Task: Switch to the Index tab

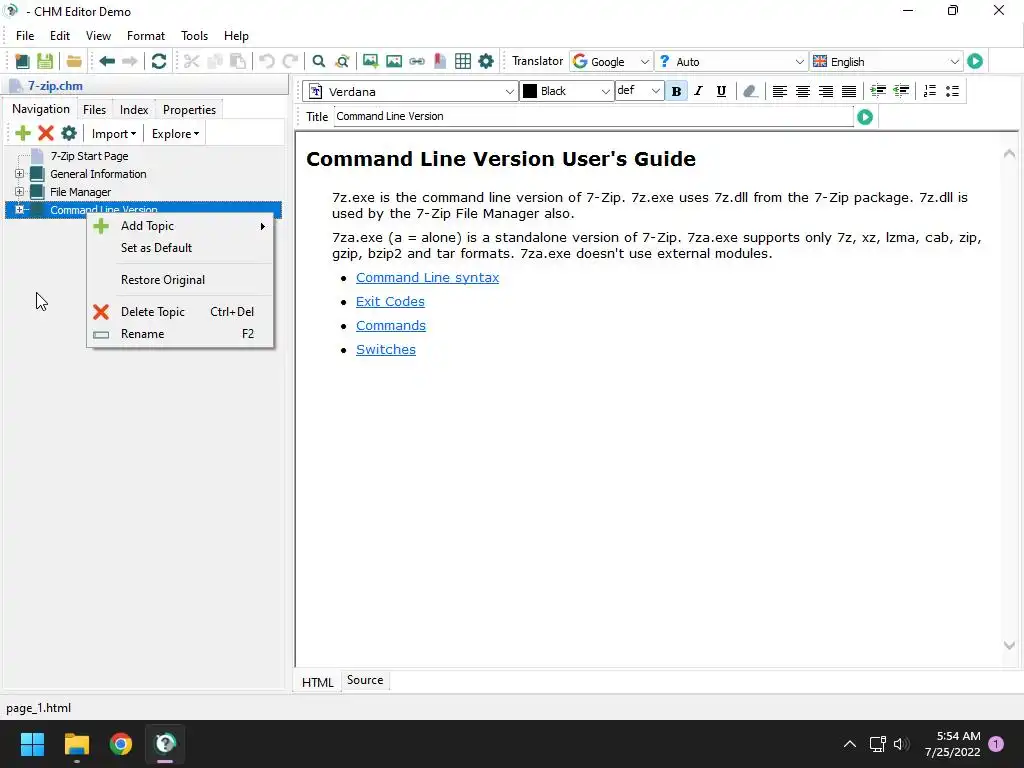Action: tap(134, 110)
